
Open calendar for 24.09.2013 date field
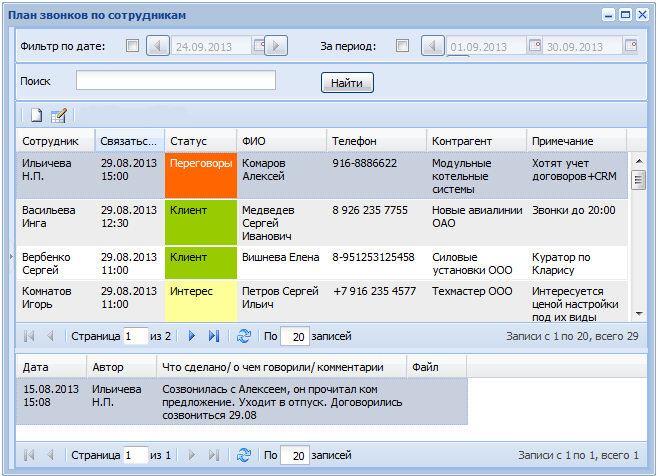258,46
